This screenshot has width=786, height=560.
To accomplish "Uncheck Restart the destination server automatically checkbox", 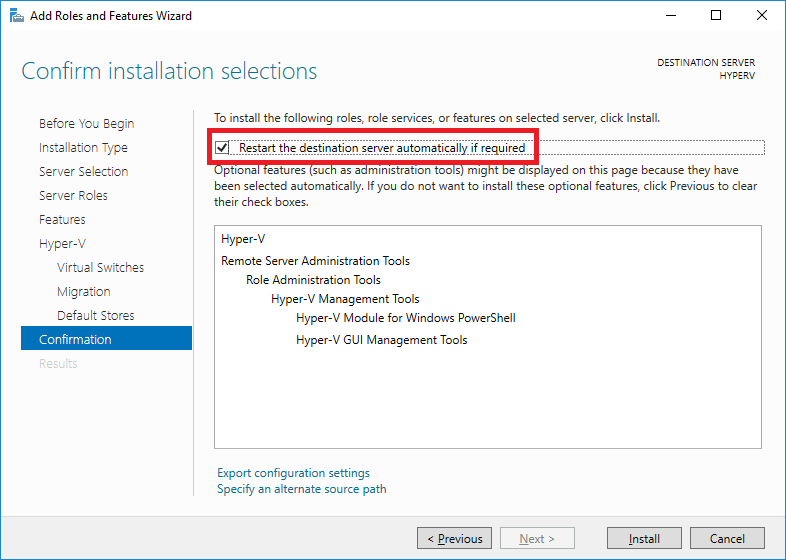I will pos(222,147).
